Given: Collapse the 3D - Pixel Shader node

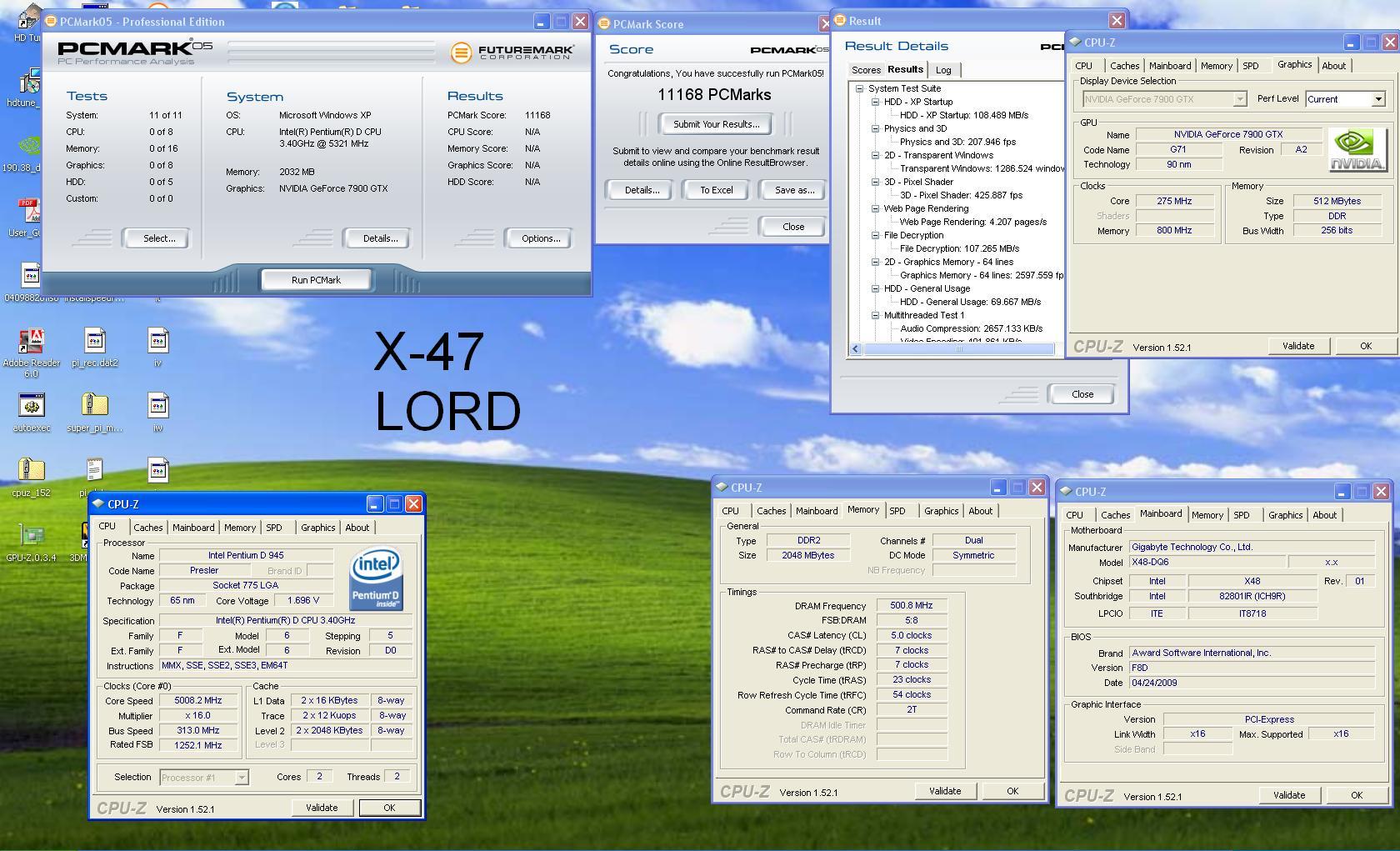Looking at the screenshot, I should 875,182.
